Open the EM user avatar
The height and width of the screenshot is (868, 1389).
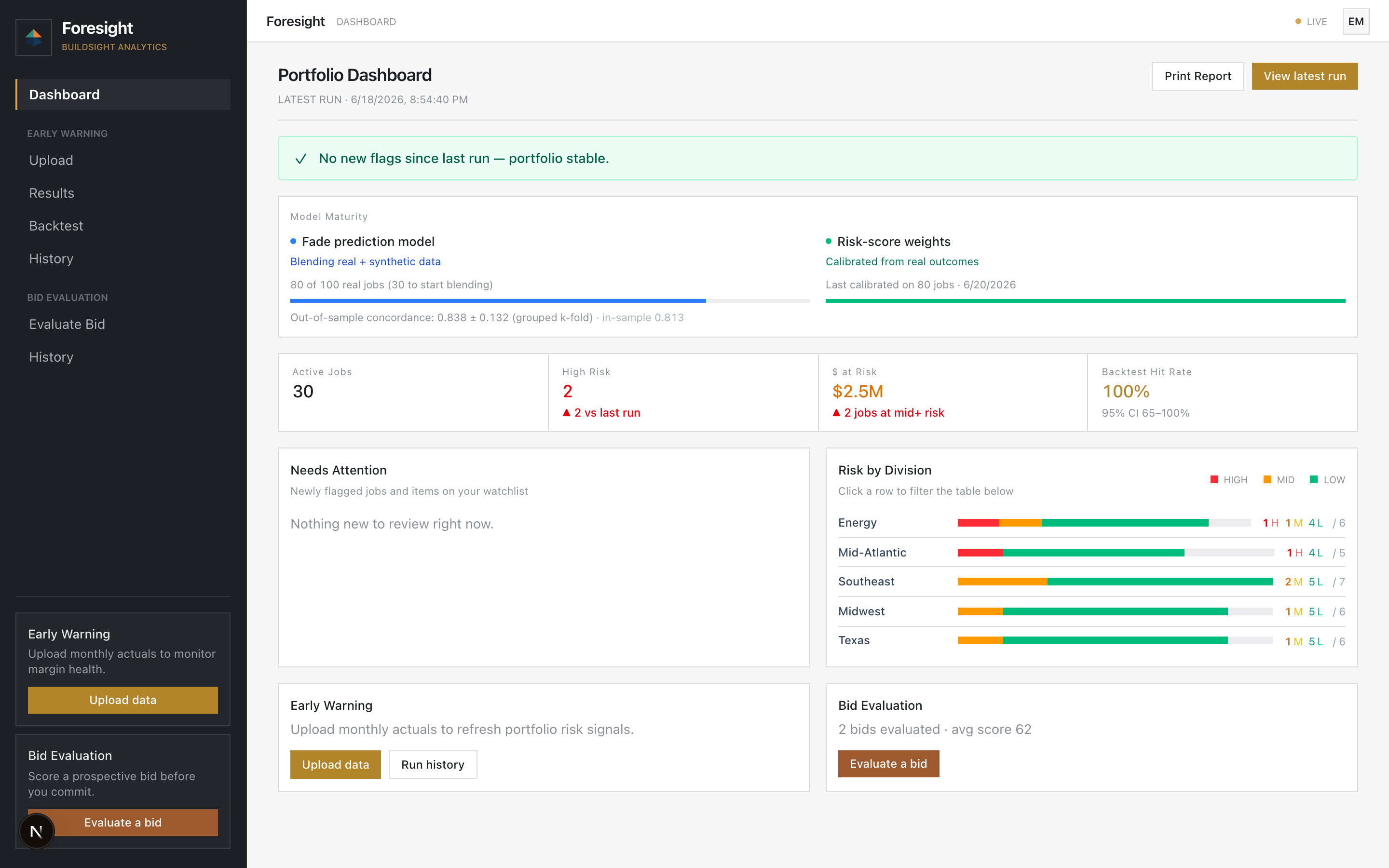(x=1356, y=22)
